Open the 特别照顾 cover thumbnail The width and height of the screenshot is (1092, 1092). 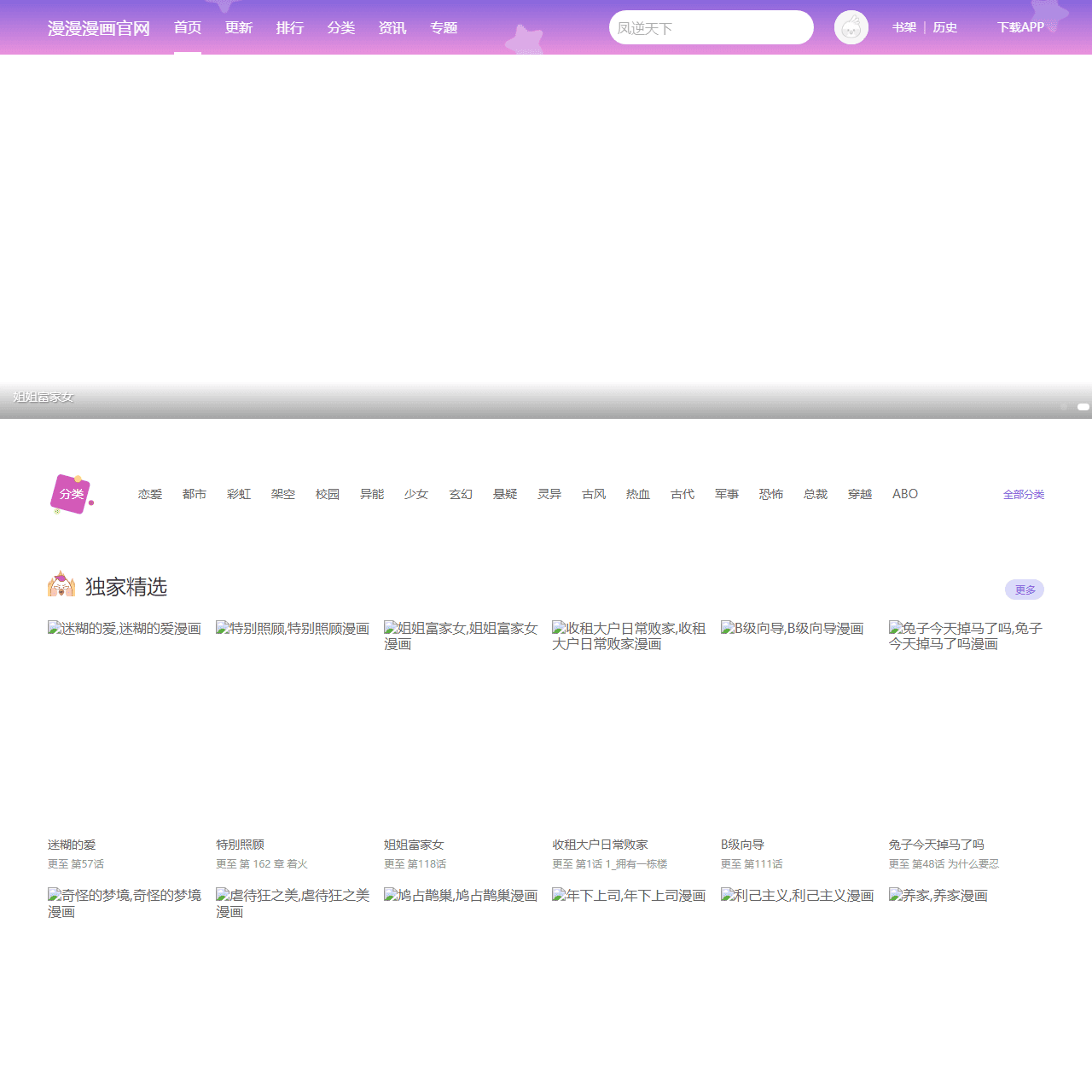[293, 724]
